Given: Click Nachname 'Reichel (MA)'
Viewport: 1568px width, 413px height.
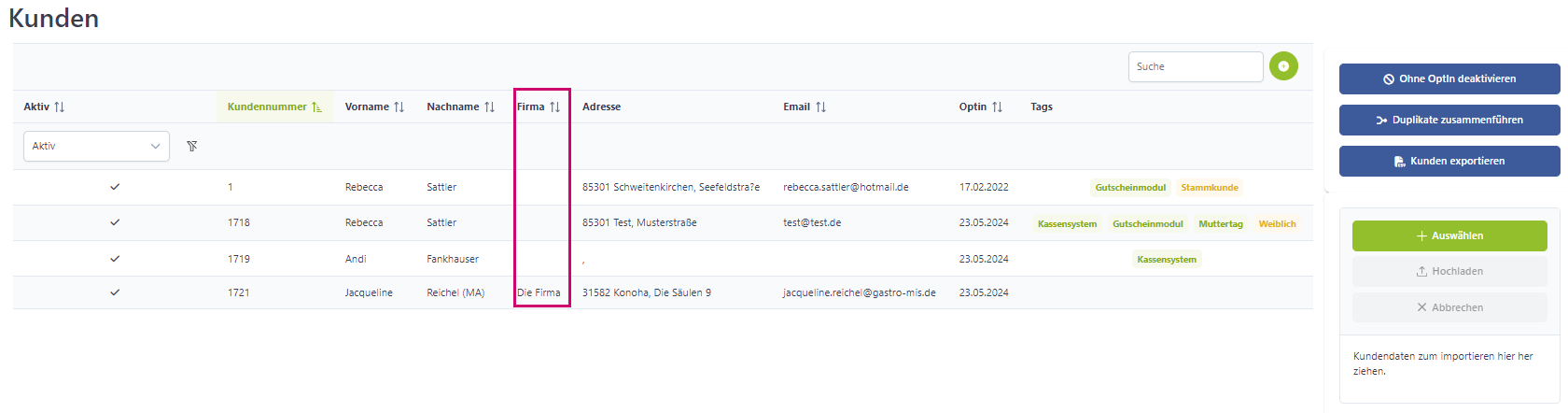Looking at the screenshot, I should 455,292.
